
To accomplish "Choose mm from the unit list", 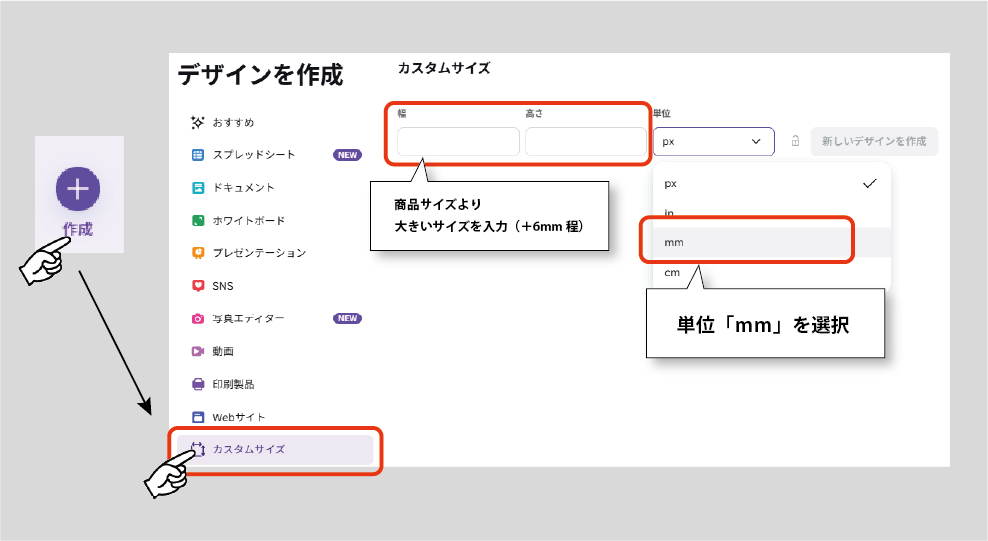I will pyautogui.click(x=745, y=242).
